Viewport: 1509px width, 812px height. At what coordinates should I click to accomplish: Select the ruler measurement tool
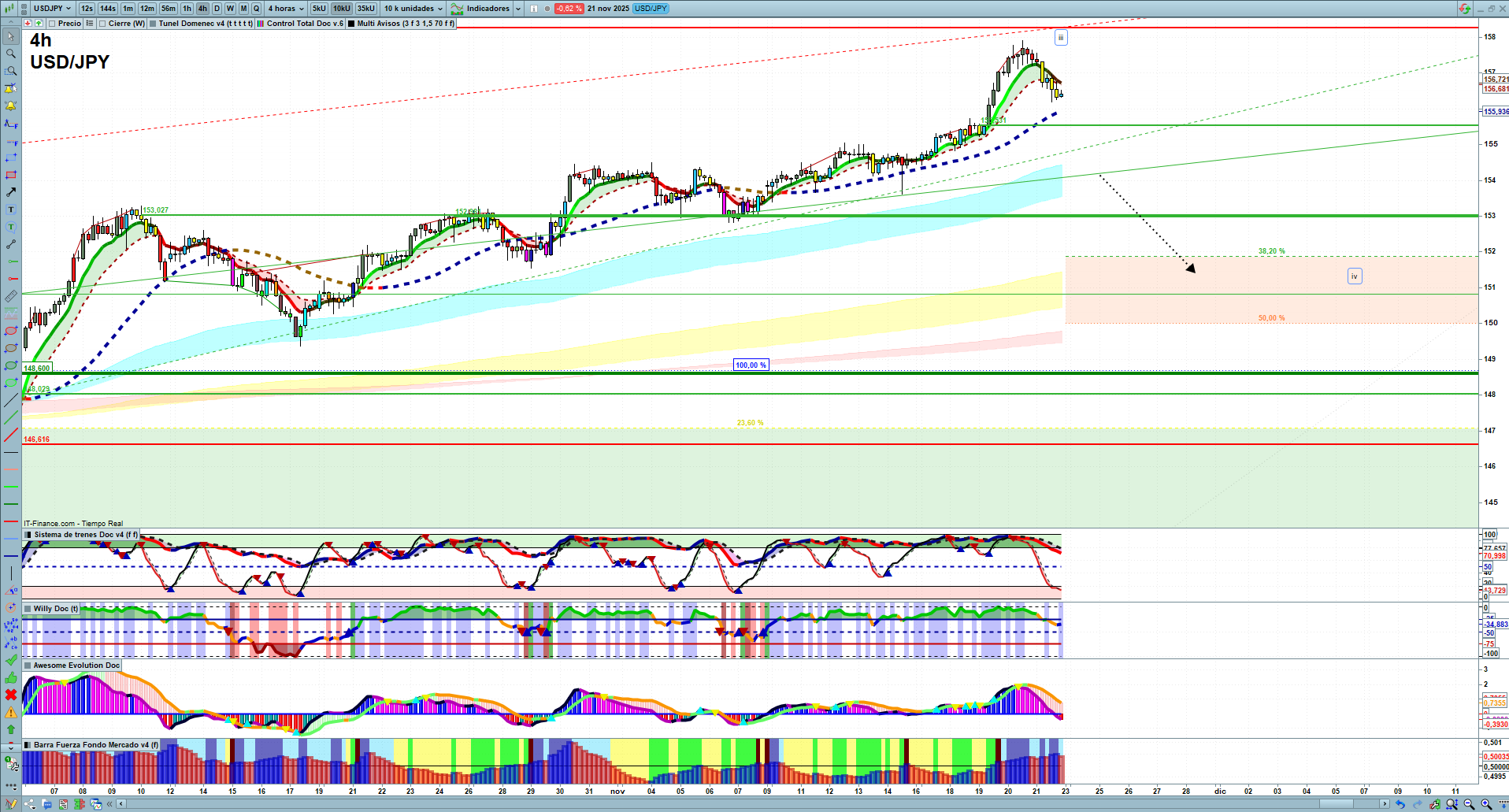pyautogui.click(x=11, y=296)
